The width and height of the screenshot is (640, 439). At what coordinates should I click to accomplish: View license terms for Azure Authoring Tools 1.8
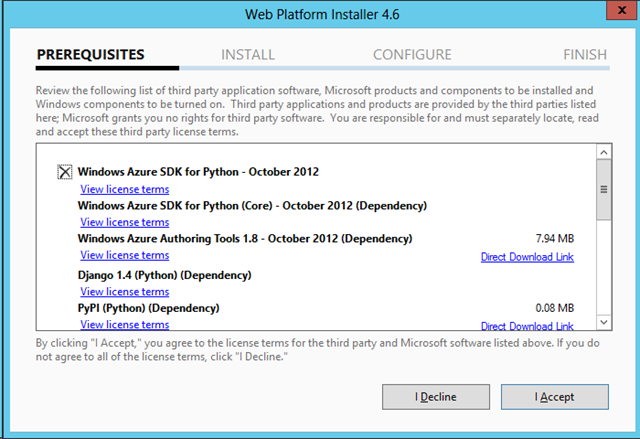(x=124, y=256)
